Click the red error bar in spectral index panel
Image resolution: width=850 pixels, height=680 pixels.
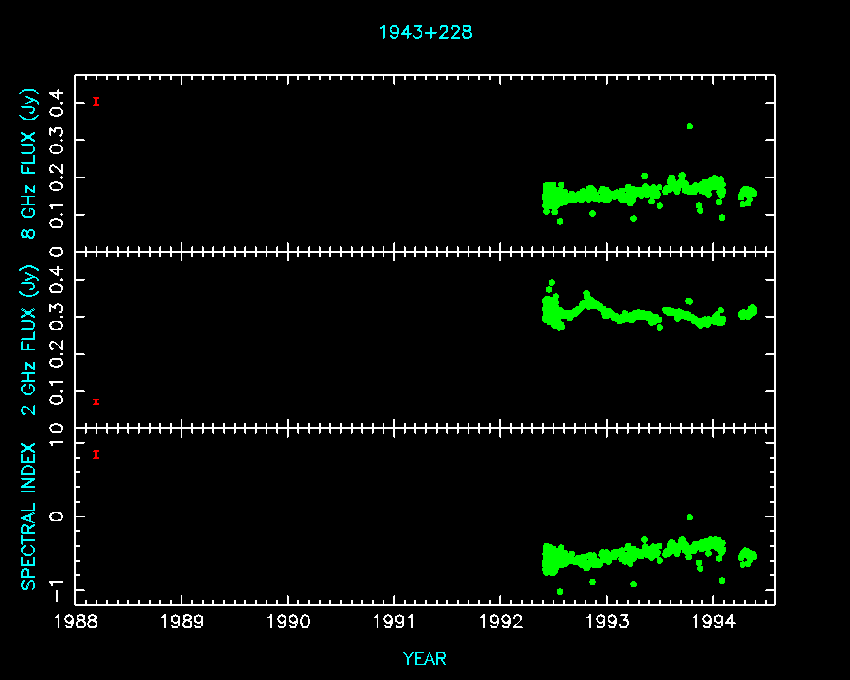96,454
